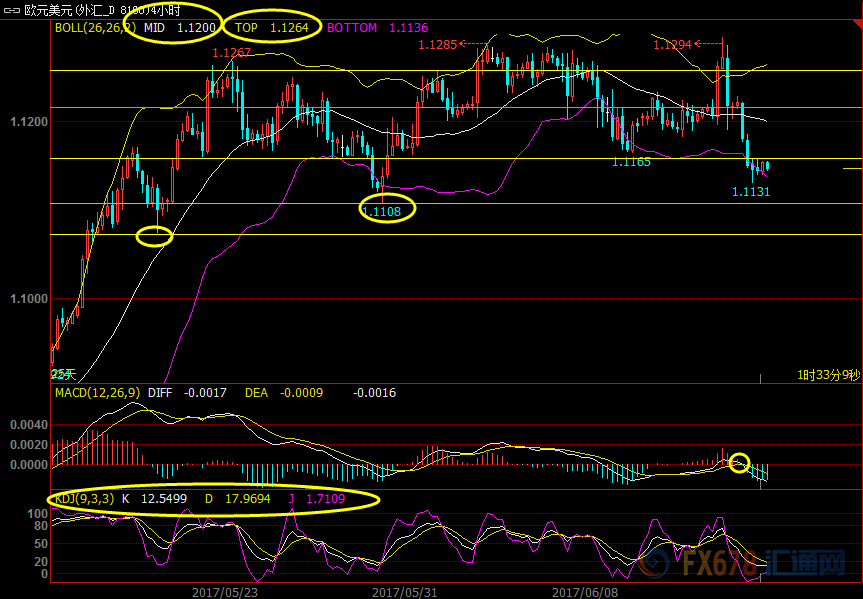Click the MID 1.1200 Bollinger value
The image size is (863, 599).
click(x=179, y=28)
